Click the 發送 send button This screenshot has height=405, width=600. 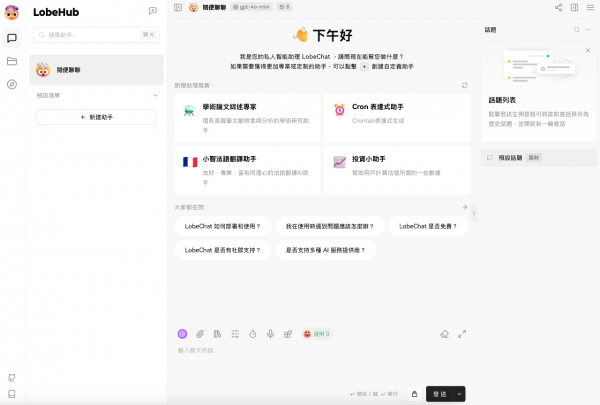coord(440,394)
